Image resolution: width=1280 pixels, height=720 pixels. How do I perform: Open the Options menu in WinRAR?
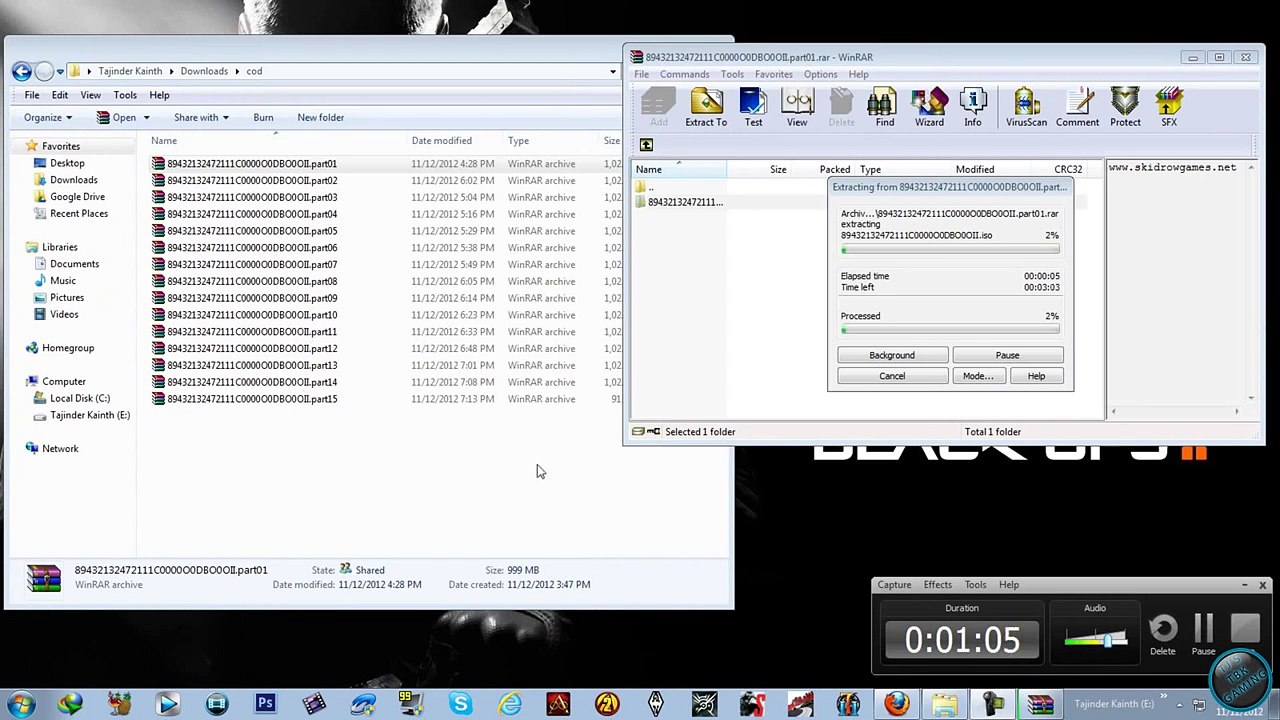(x=820, y=74)
